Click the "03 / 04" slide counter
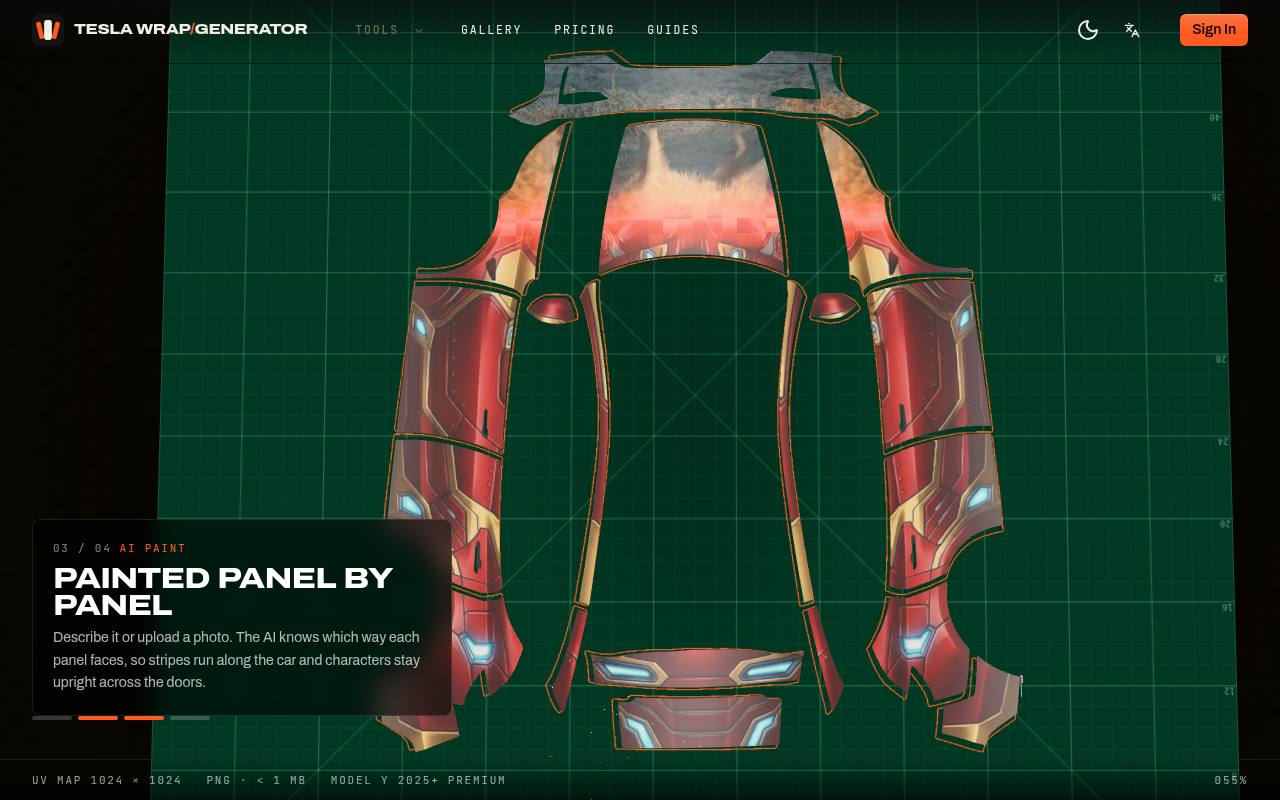The width and height of the screenshot is (1280, 800). click(82, 548)
